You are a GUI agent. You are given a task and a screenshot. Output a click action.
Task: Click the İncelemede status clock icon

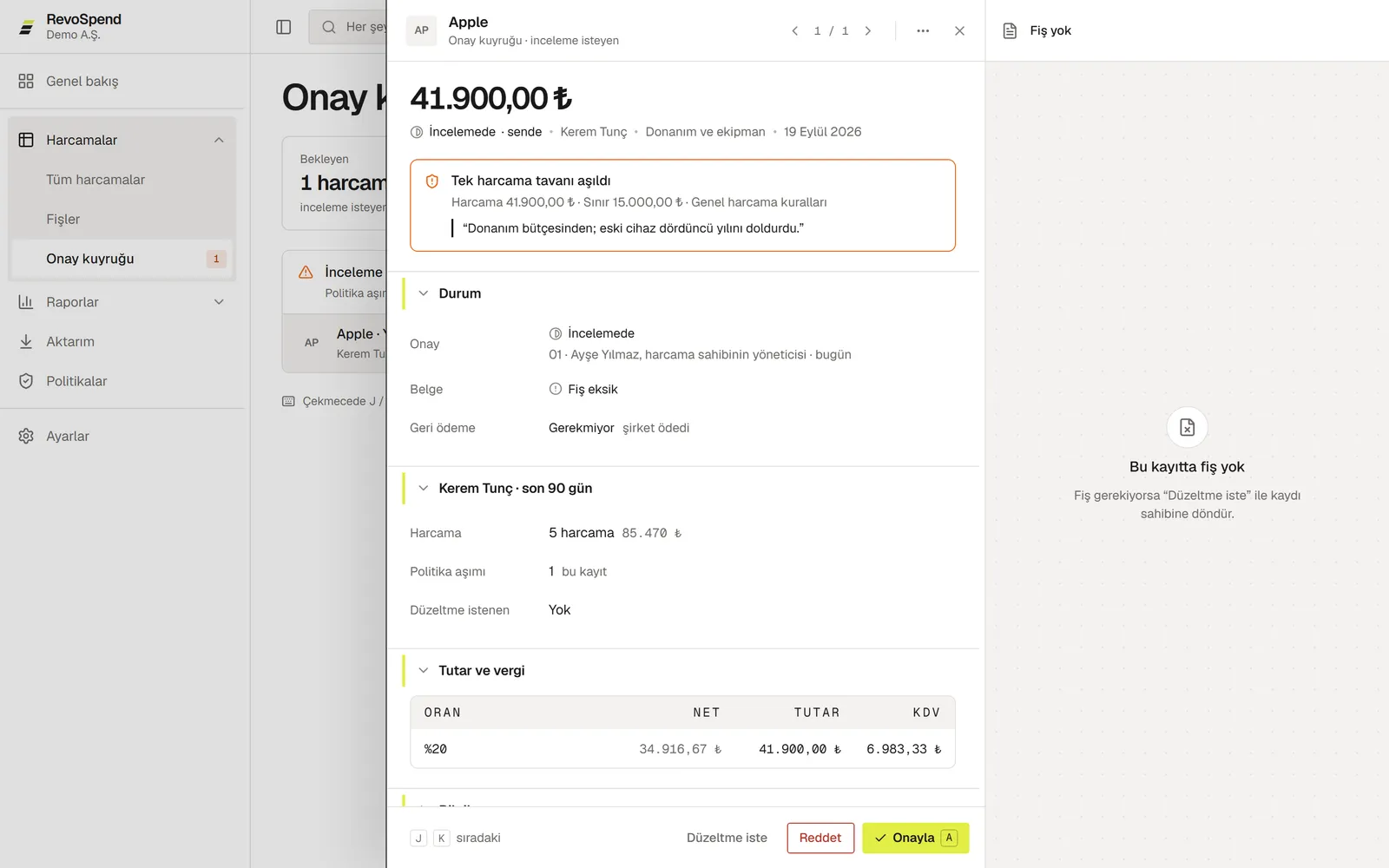tap(417, 132)
